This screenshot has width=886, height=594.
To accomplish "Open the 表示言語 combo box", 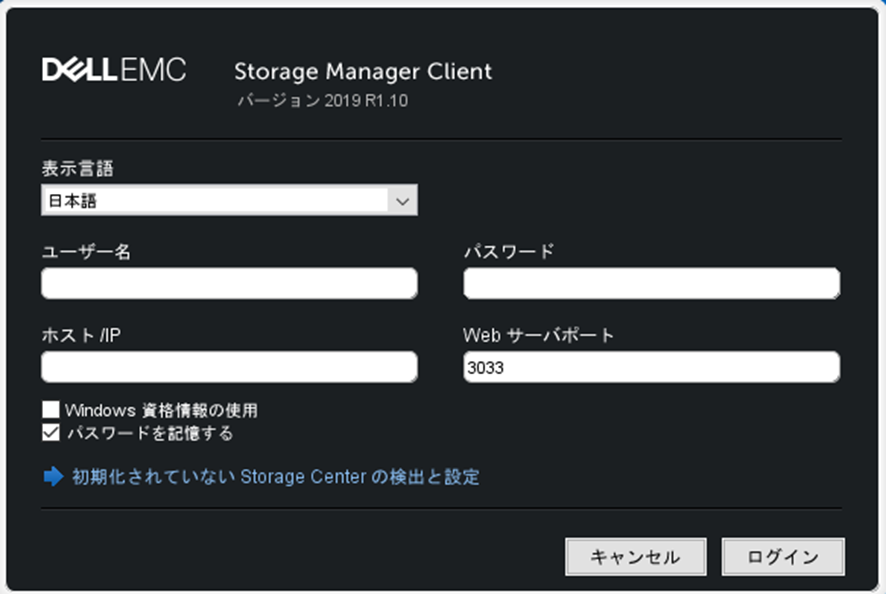I will click(x=230, y=200).
